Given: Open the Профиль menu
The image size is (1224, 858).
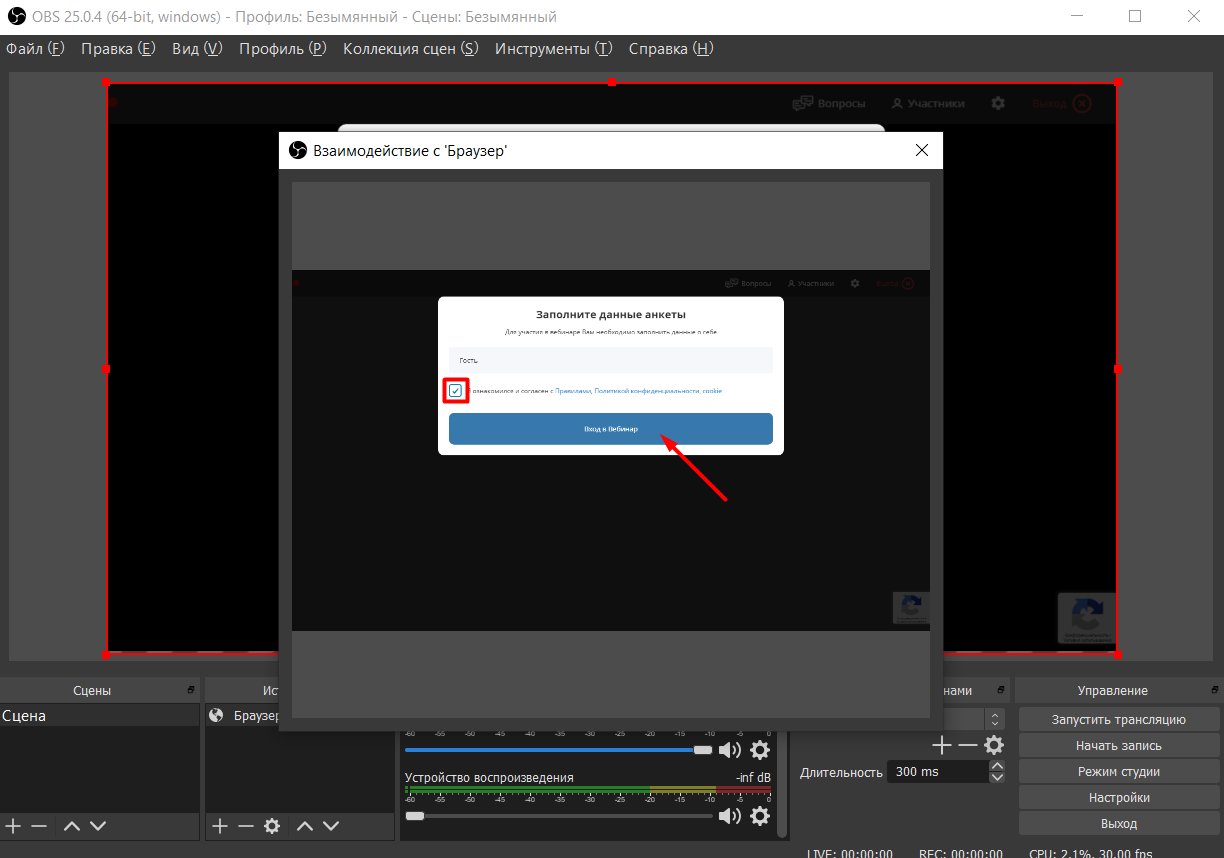Looking at the screenshot, I should pos(283,49).
